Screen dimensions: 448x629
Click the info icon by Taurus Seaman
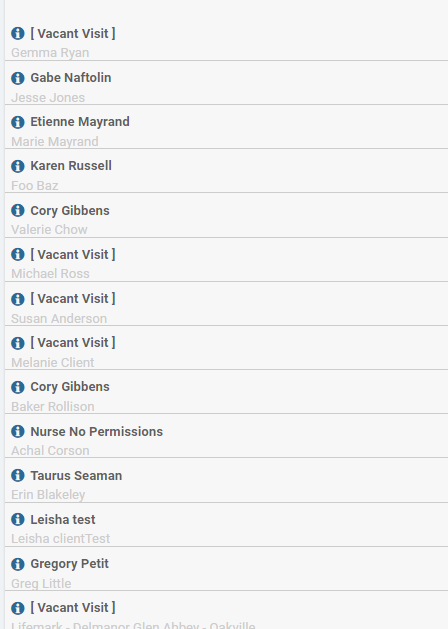(18, 476)
